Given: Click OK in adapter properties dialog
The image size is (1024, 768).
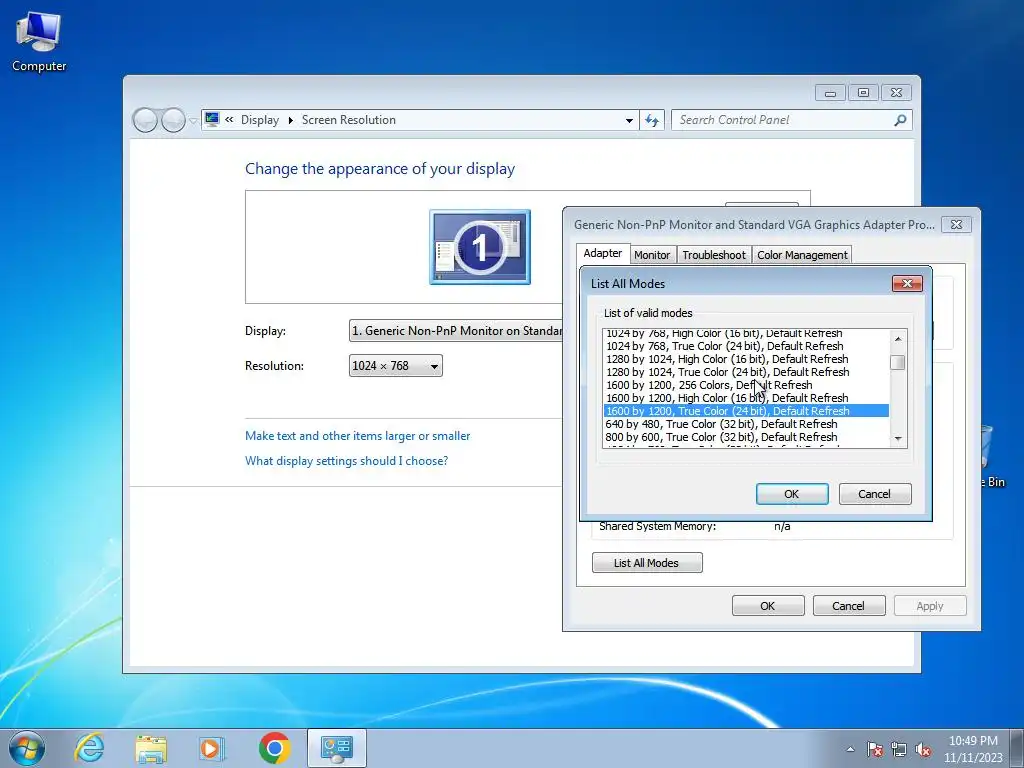Looking at the screenshot, I should click(768, 606).
